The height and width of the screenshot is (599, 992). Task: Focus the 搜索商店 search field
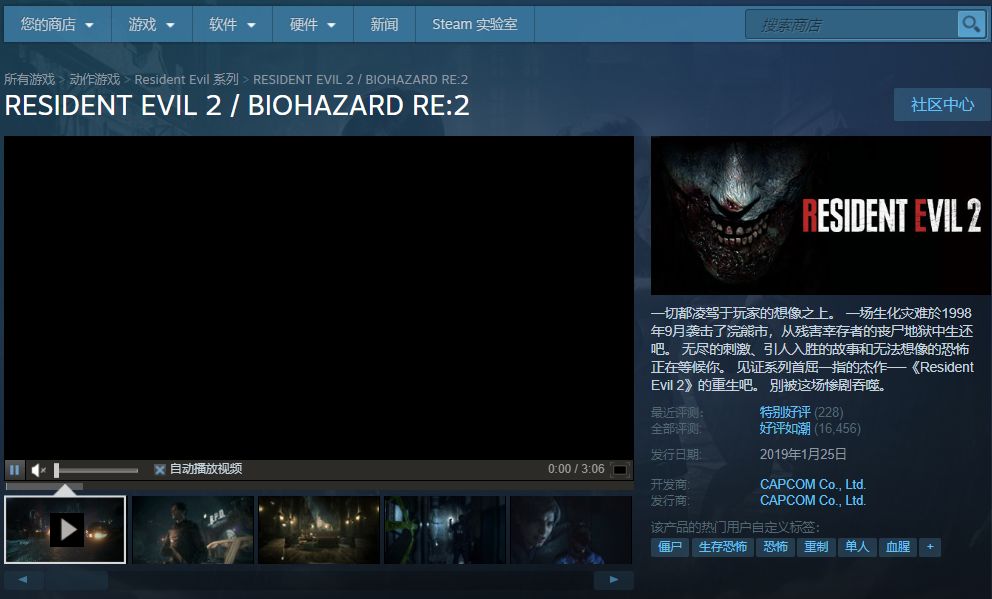852,25
